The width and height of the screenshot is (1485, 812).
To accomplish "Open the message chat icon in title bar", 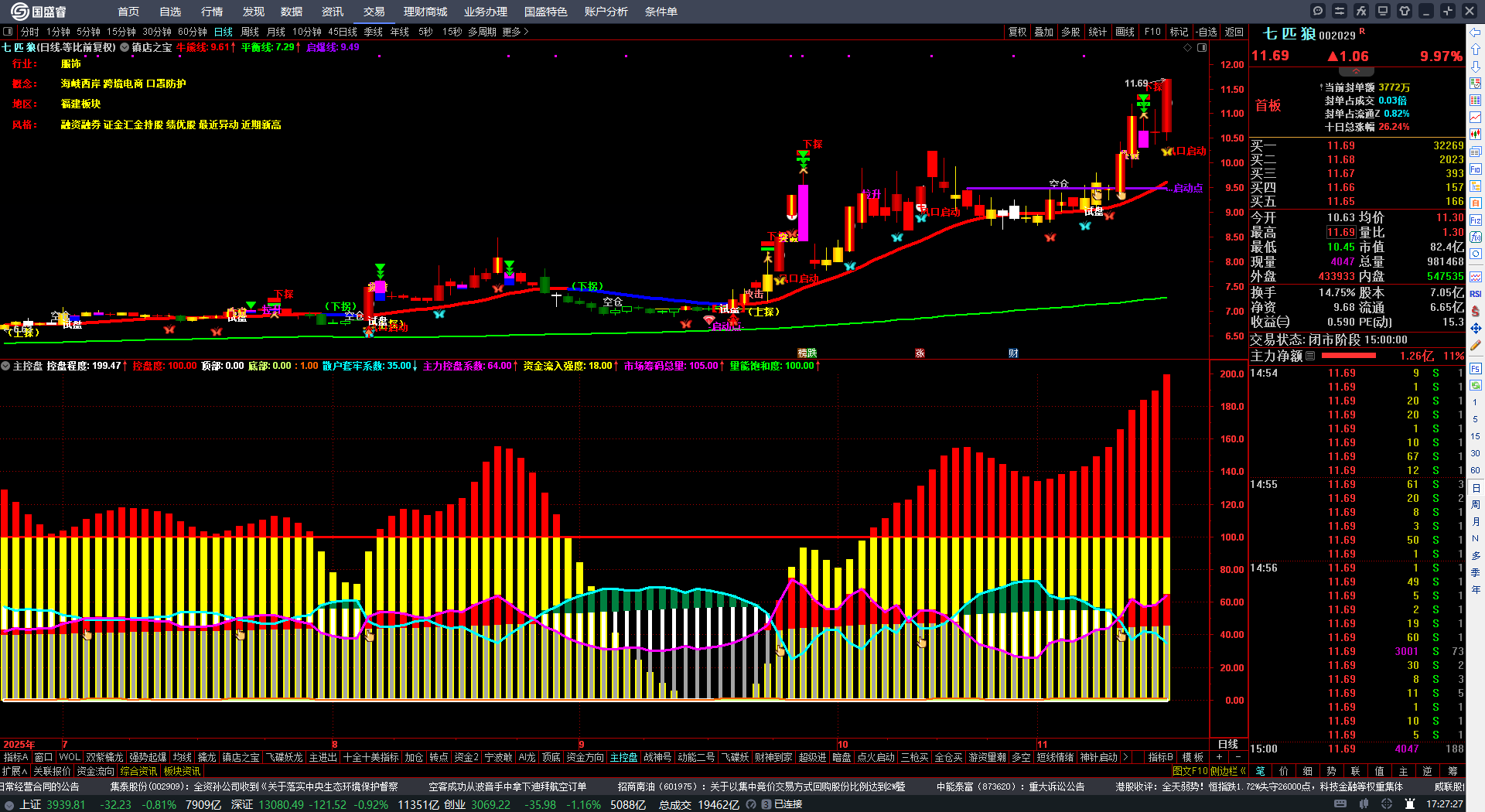I will (x=1318, y=11).
